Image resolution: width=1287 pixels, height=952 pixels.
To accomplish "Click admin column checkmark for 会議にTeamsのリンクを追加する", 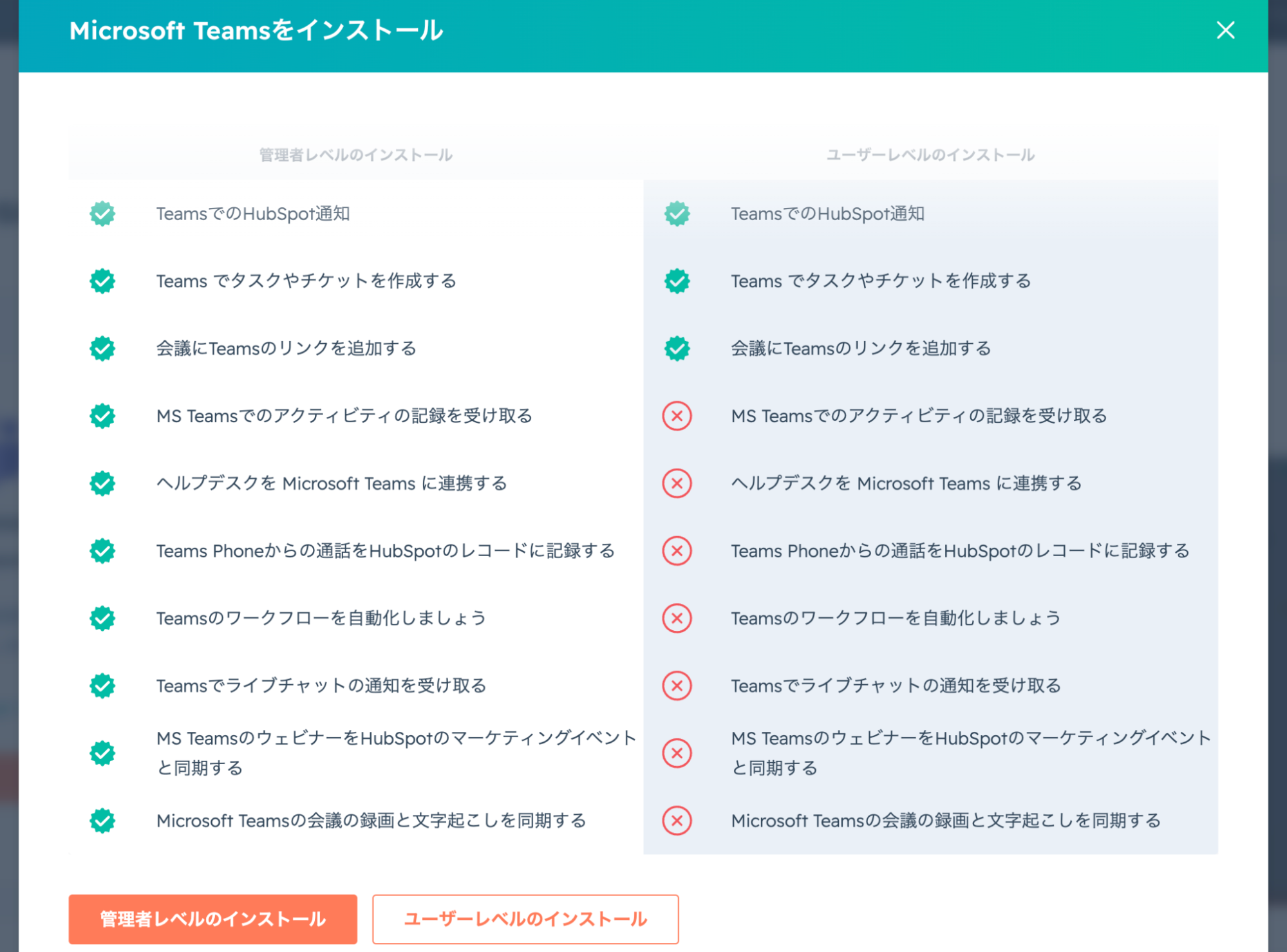I will pos(102,348).
